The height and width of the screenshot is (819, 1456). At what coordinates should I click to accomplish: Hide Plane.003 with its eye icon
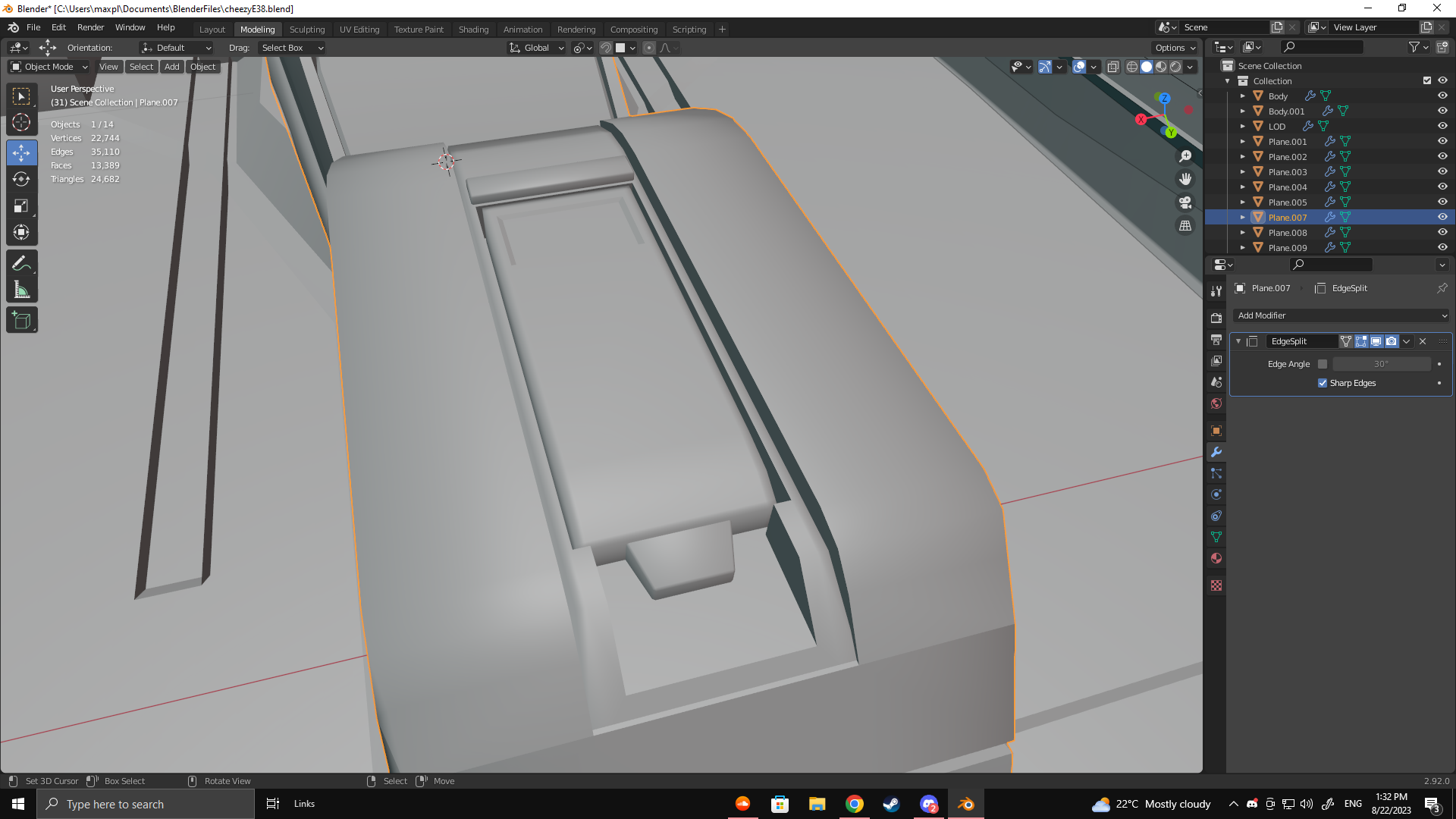[x=1442, y=172]
